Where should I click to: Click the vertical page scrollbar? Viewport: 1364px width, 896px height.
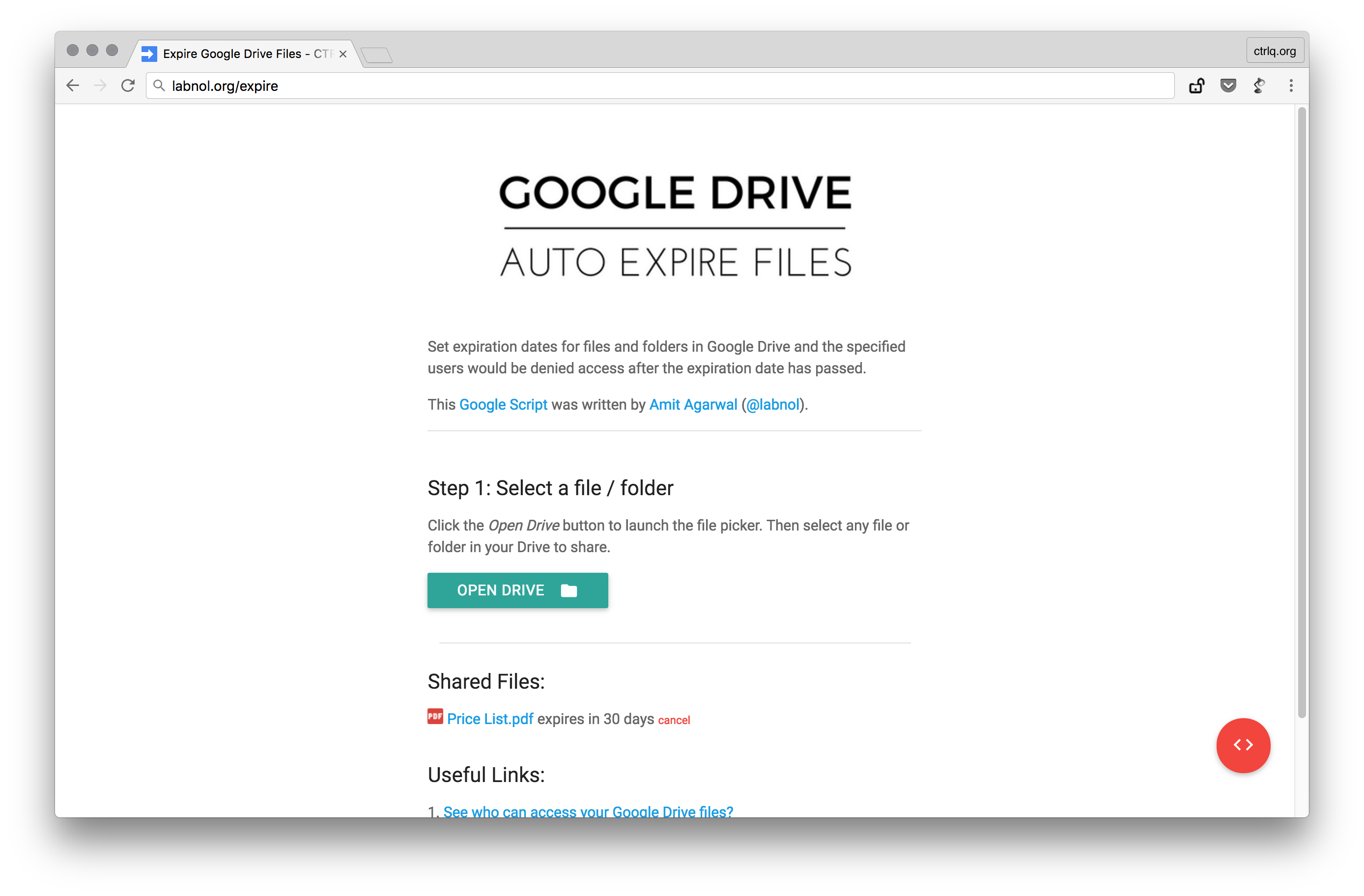(x=1301, y=413)
